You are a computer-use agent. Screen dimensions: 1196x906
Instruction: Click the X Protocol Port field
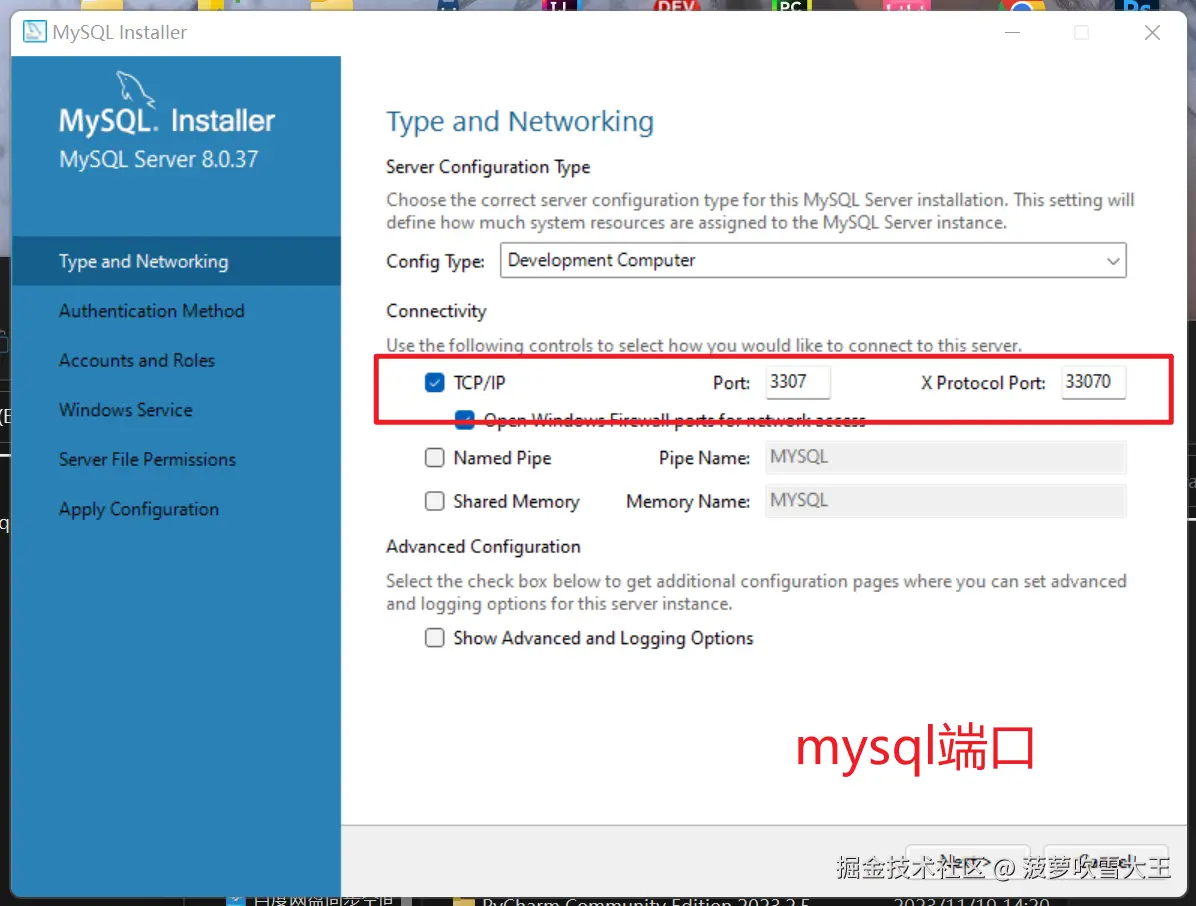click(1093, 382)
